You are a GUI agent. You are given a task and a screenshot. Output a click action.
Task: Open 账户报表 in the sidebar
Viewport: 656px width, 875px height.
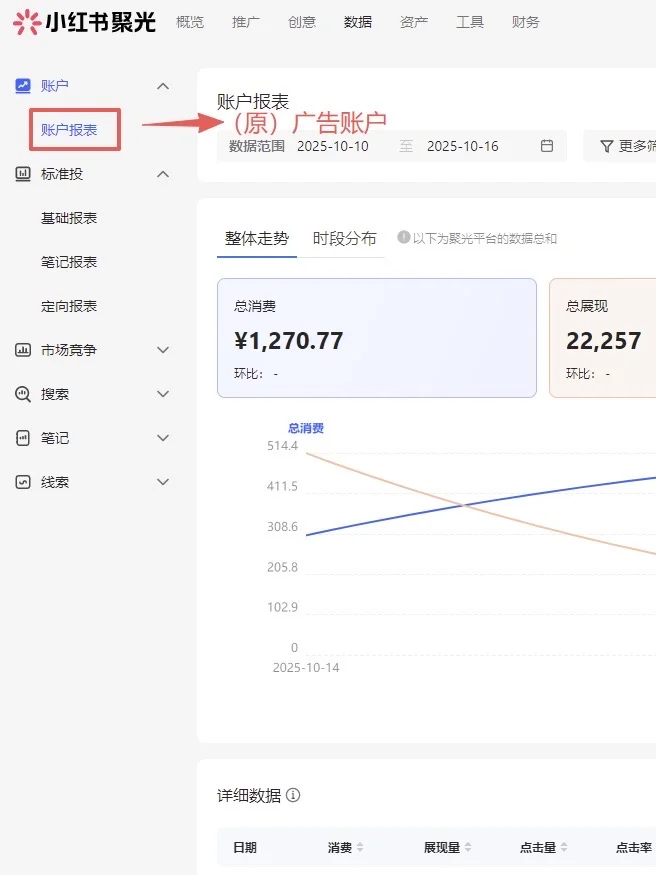pyautogui.click(x=69, y=130)
